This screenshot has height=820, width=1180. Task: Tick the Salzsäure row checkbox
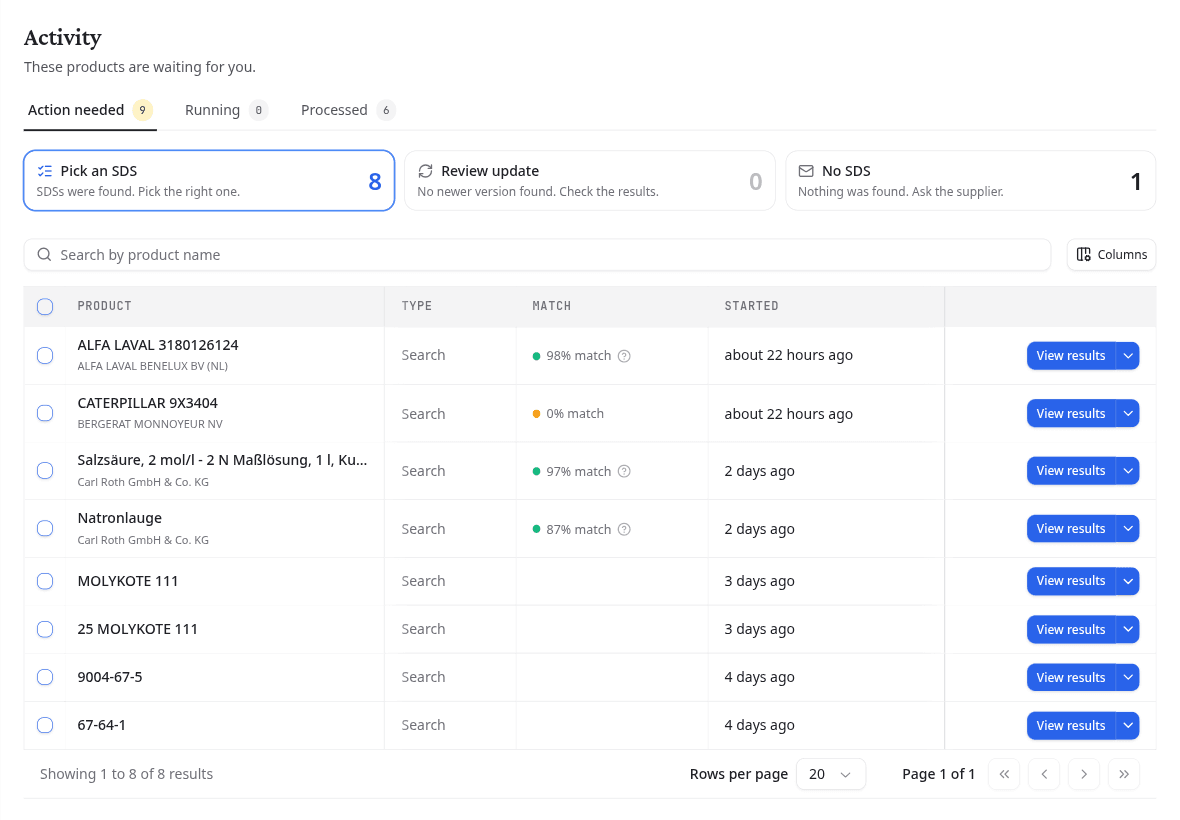(x=45, y=471)
